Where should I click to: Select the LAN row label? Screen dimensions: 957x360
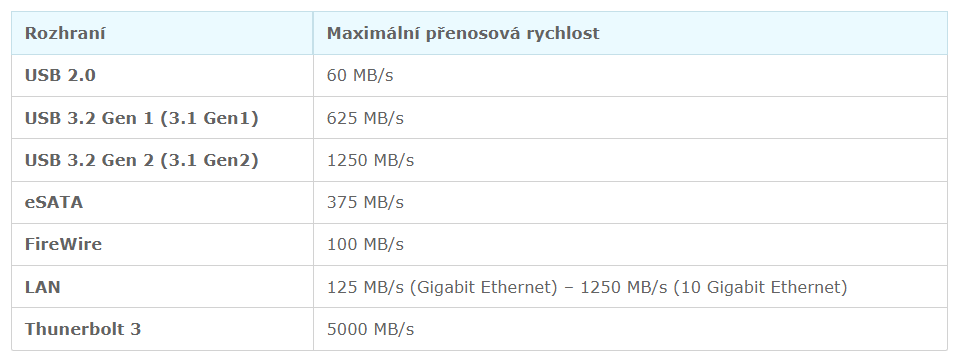click(43, 287)
